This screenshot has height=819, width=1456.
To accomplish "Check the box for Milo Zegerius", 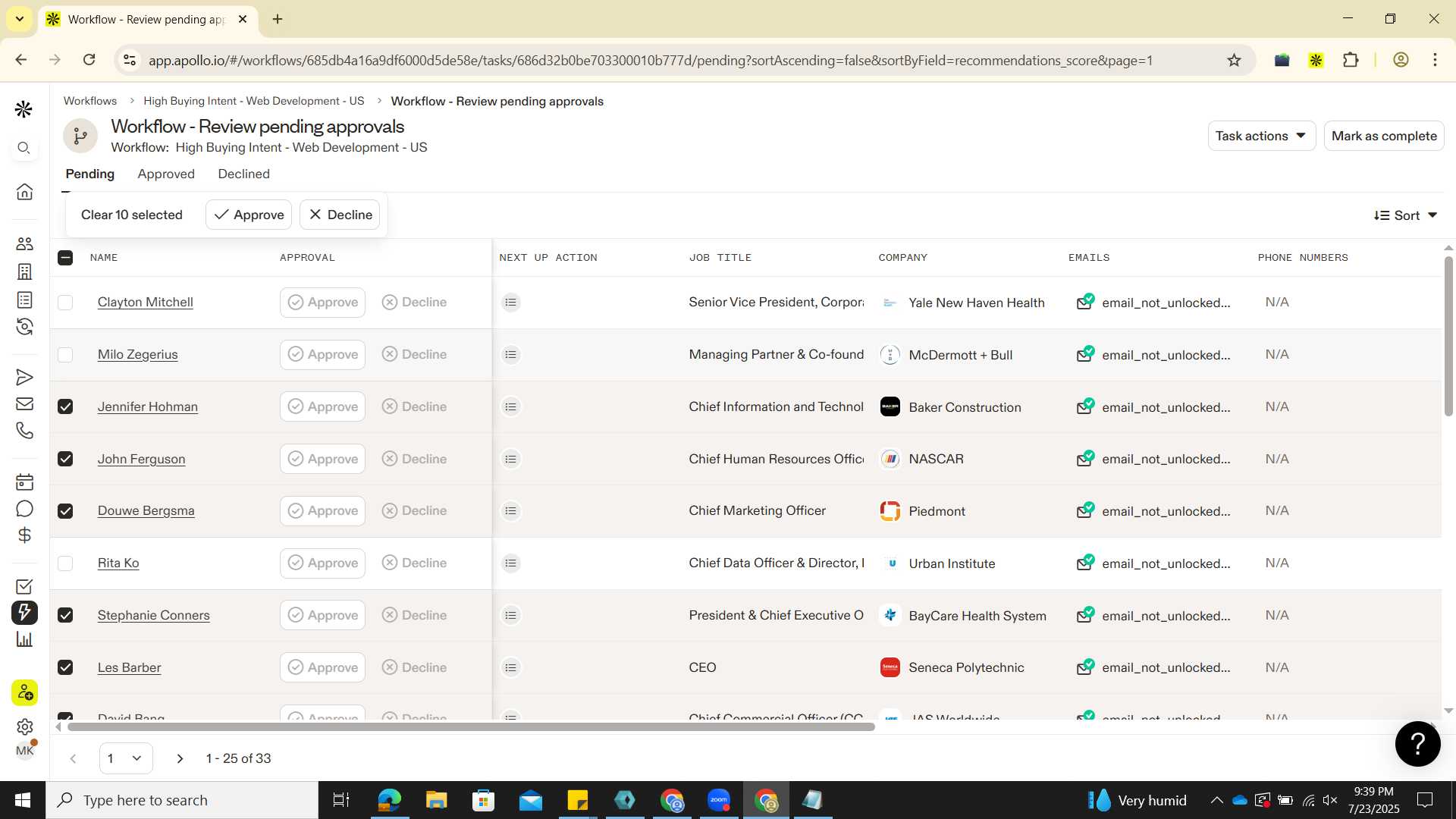I will (65, 355).
